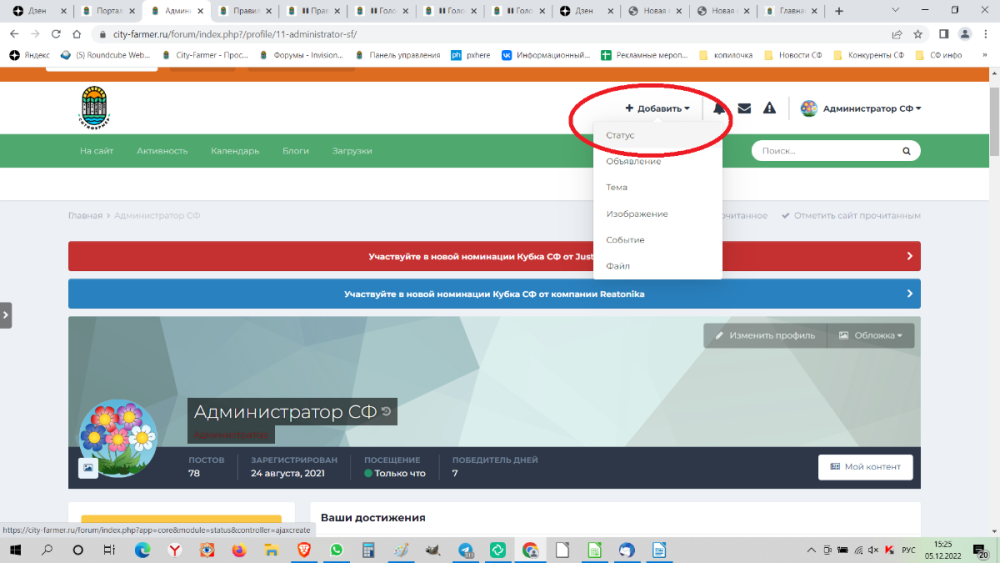The width and height of the screenshot is (1000, 563).
Task: Select Статус from the add menu
Action: pyautogui.click(x=620, y=135)
